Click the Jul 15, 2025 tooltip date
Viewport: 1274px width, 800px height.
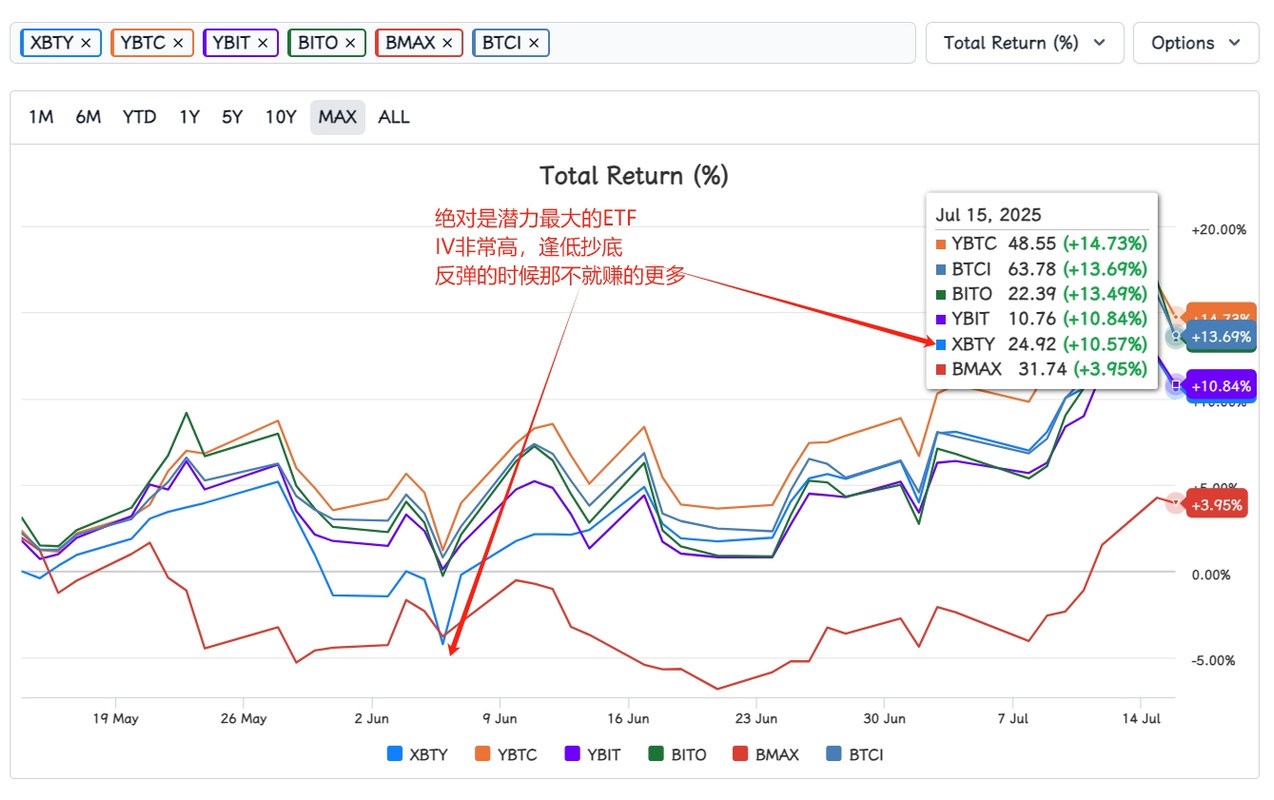(x=988, y=214)
